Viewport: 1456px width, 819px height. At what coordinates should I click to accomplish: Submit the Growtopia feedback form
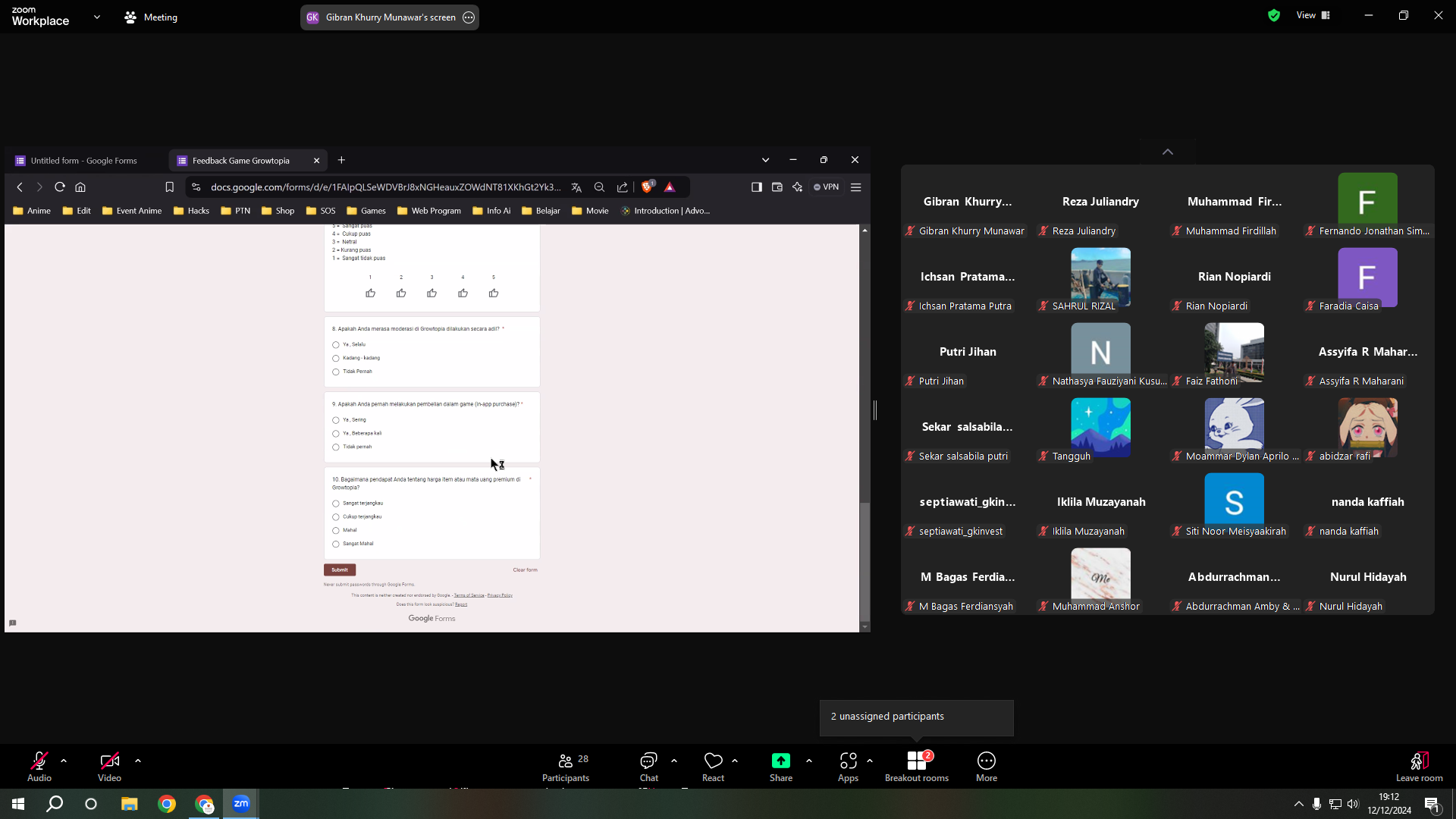point(340,570)
